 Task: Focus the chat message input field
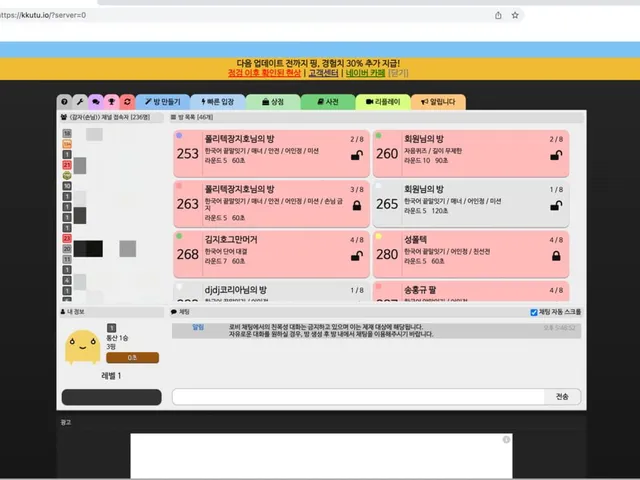[358, 396]
